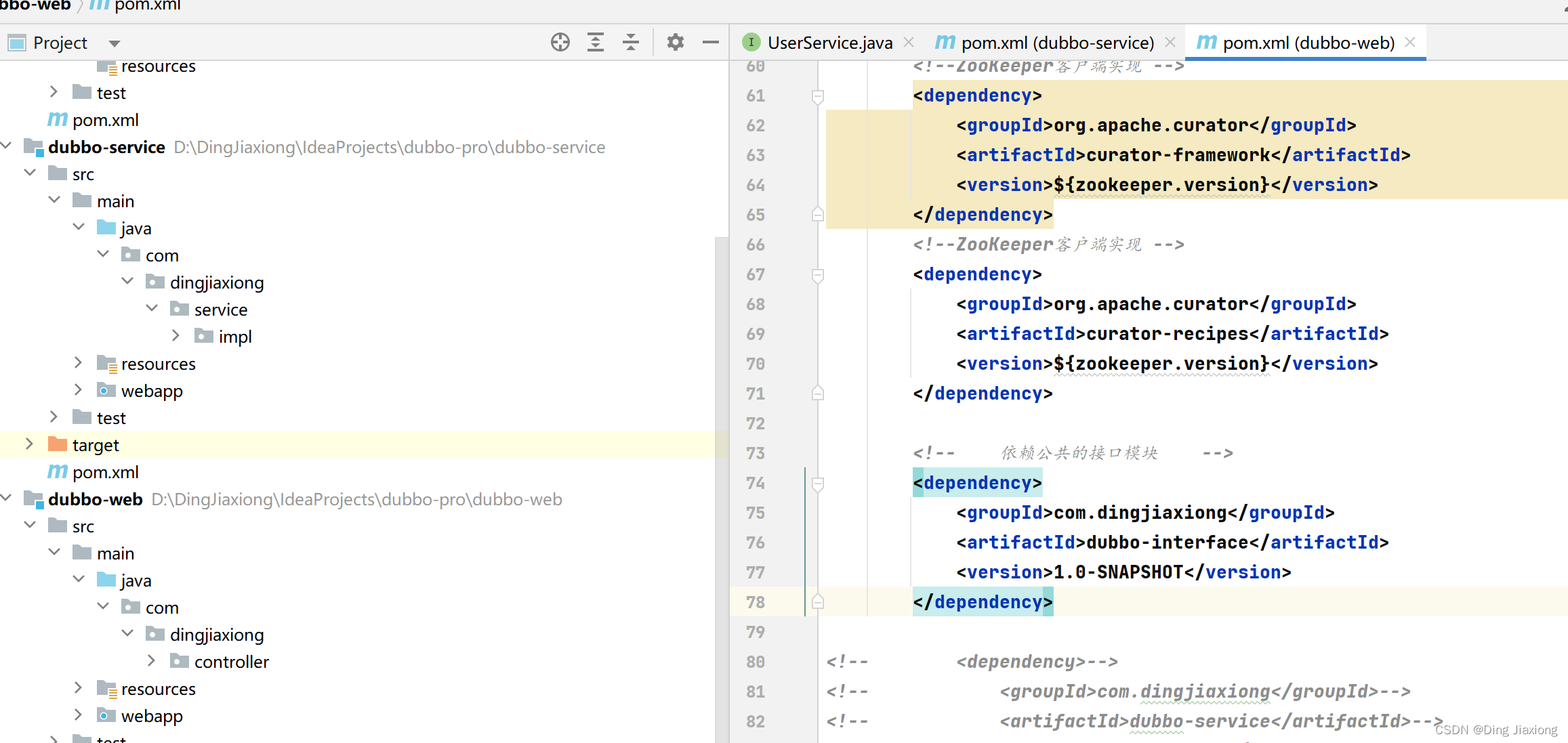Click the collapse all icon in toolbar
This screenshot has height=743, width=1568.
click(x=633, y=42)
